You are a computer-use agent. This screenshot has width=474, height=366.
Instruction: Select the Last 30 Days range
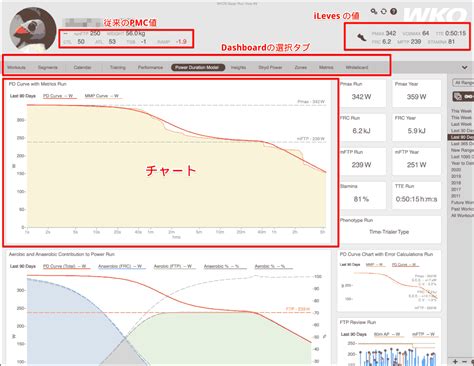click(462, 131)
